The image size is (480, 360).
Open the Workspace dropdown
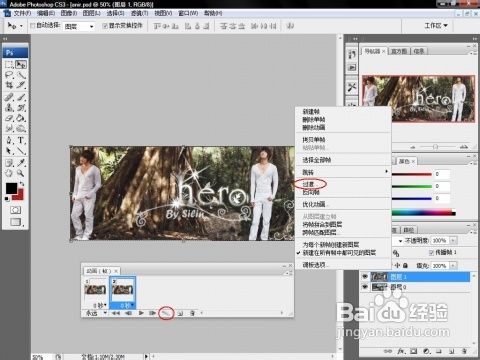[x=436, y=25]
